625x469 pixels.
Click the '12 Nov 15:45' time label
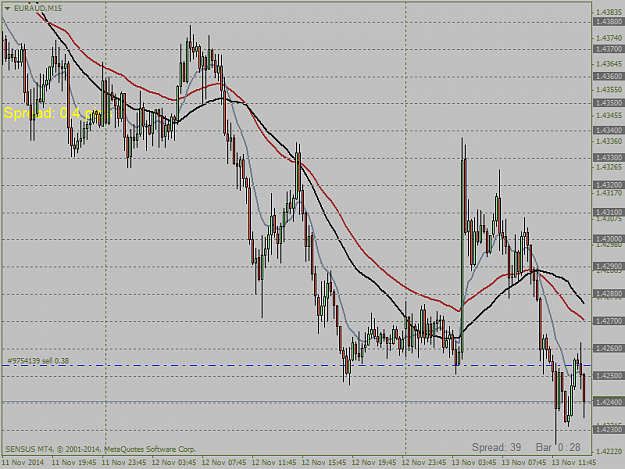(324, 463)
